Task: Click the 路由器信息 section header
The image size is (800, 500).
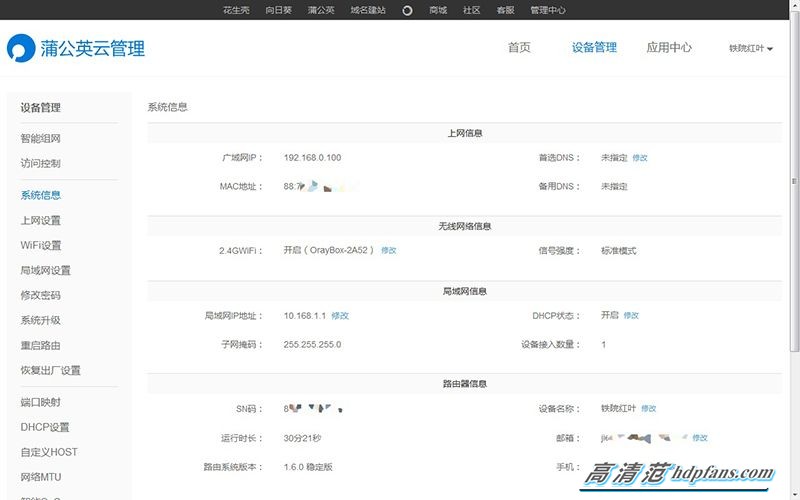Action: point(464,384)
